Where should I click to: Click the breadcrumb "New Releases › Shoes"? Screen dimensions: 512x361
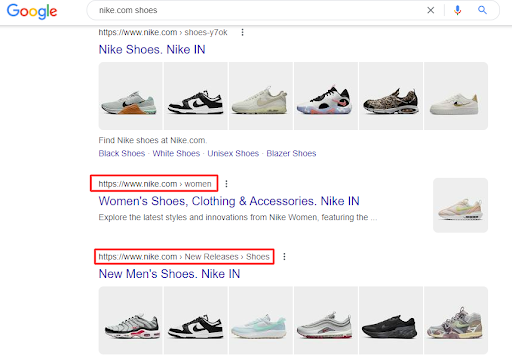tap(227, 257)
